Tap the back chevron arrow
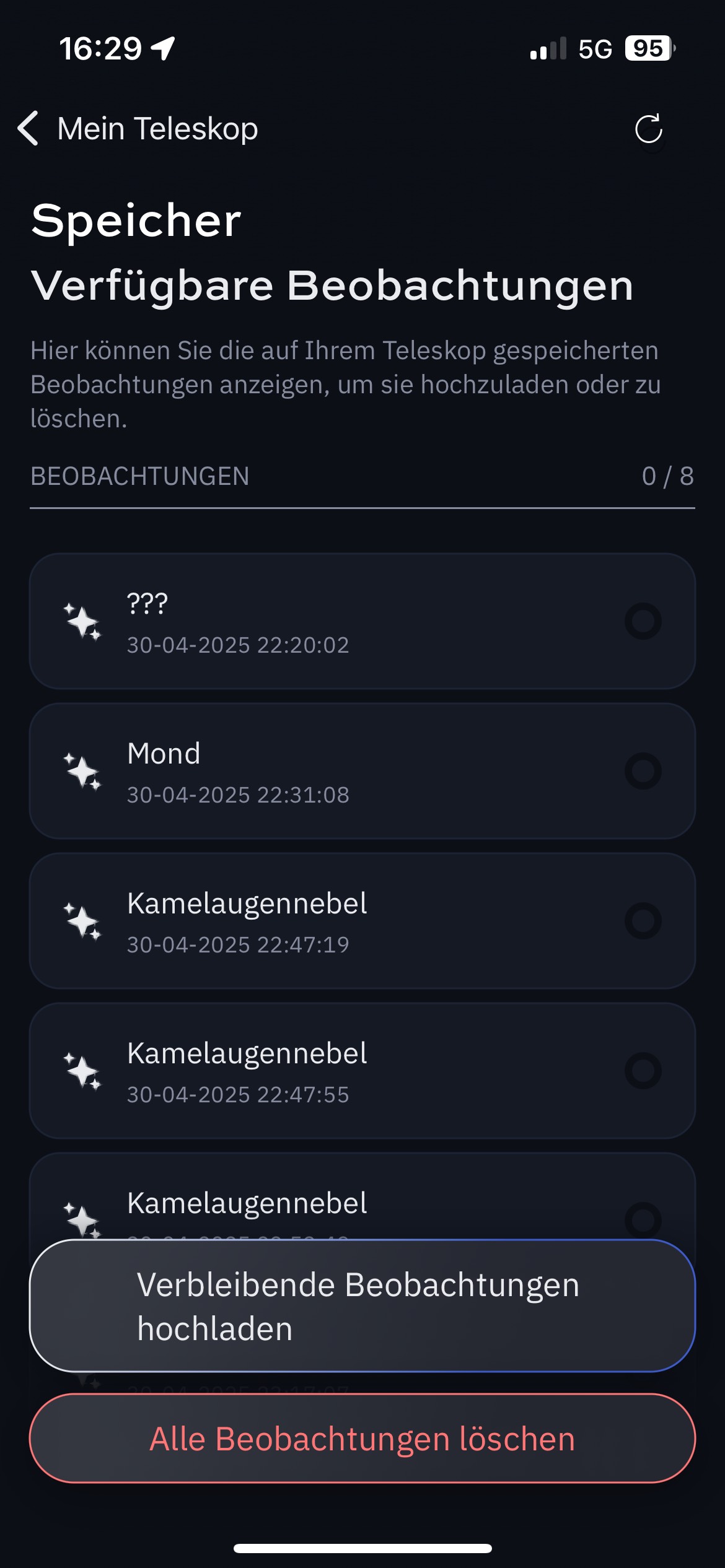This screenshot has height=1568, width=725. tap(29, 129)
